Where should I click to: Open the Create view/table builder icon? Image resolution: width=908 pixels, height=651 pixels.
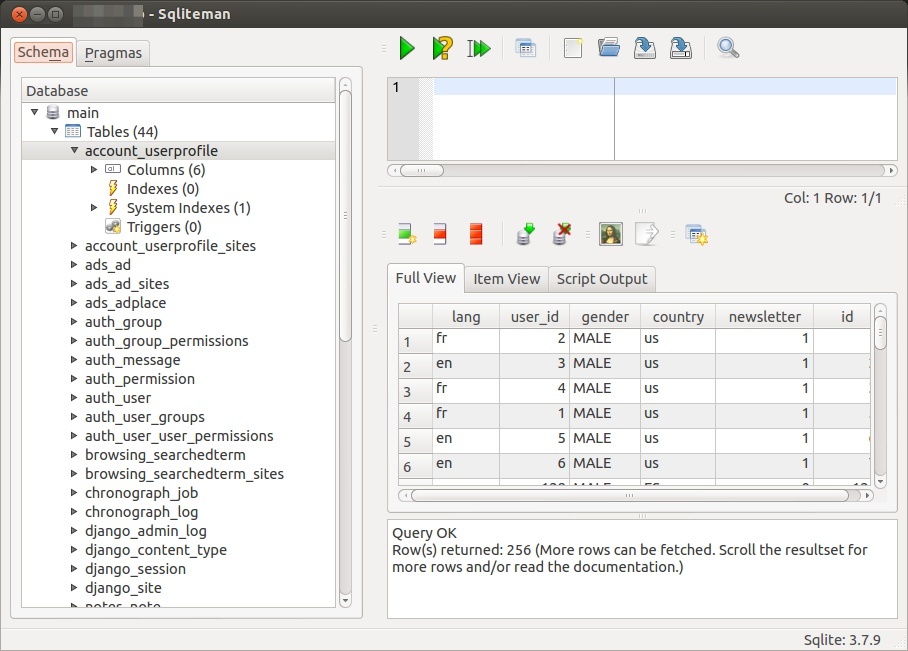pos(525,48)
